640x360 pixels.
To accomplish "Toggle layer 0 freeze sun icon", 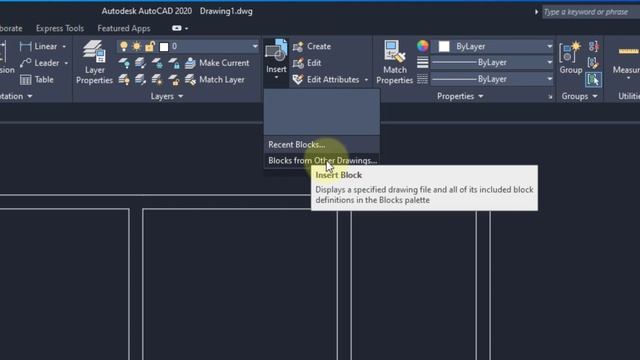I will coord(137,46).
